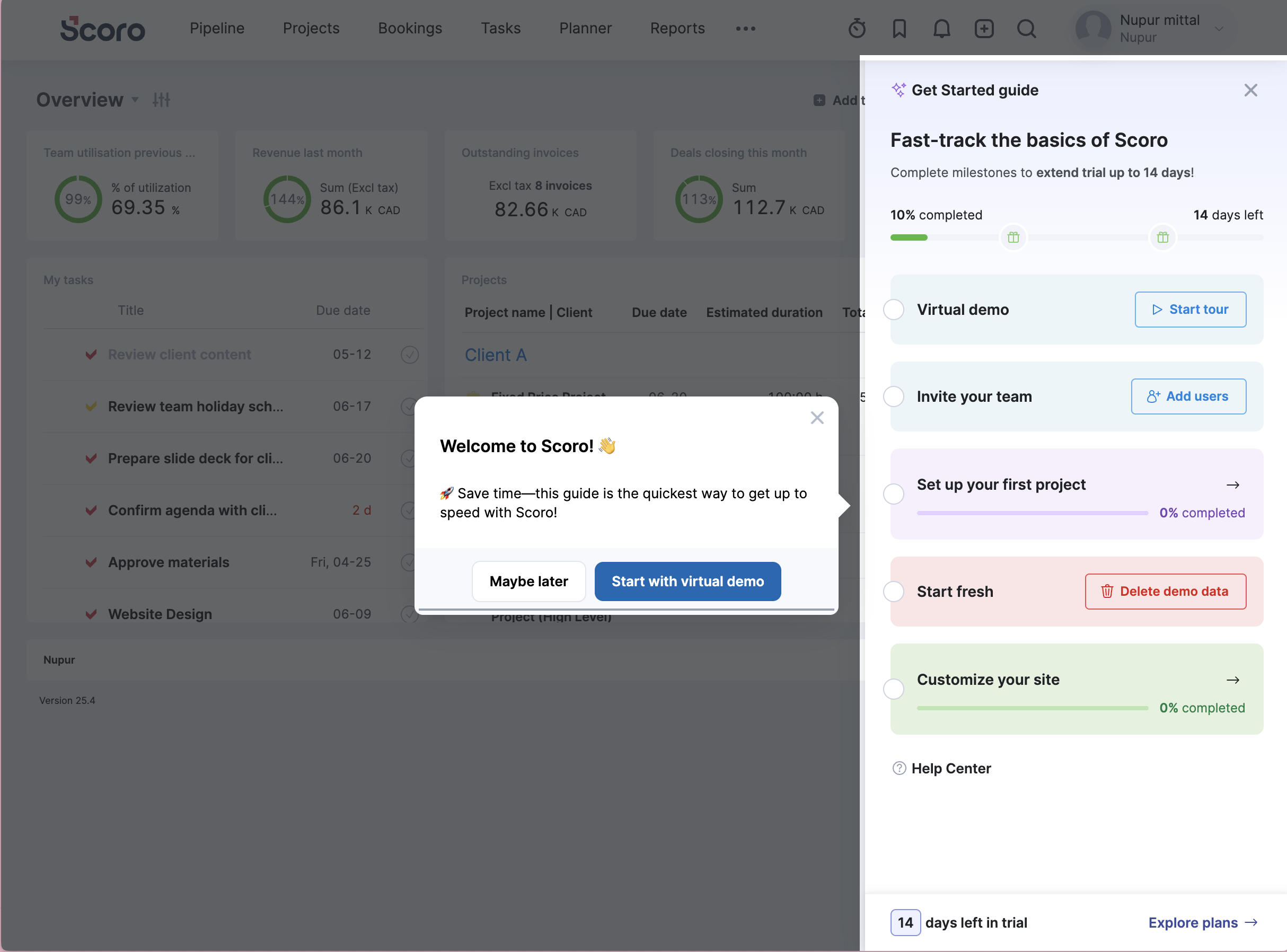Open the Approve materials task
The width and height of the screenshot is (1287, 952).
[169, 562]
